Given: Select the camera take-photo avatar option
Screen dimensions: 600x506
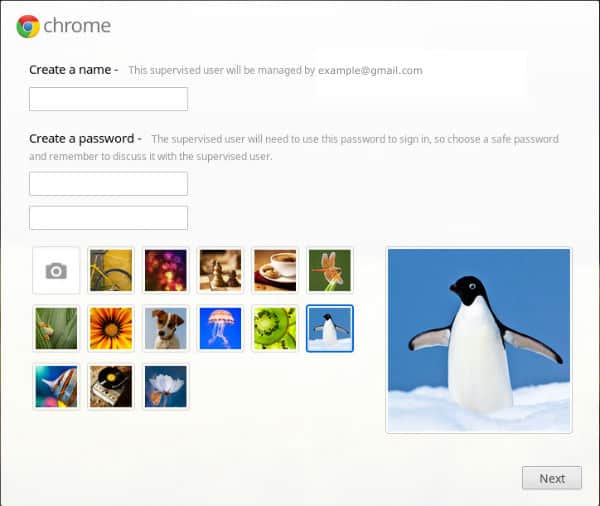Looking at the screenshot, I should [x=56, y=271].
